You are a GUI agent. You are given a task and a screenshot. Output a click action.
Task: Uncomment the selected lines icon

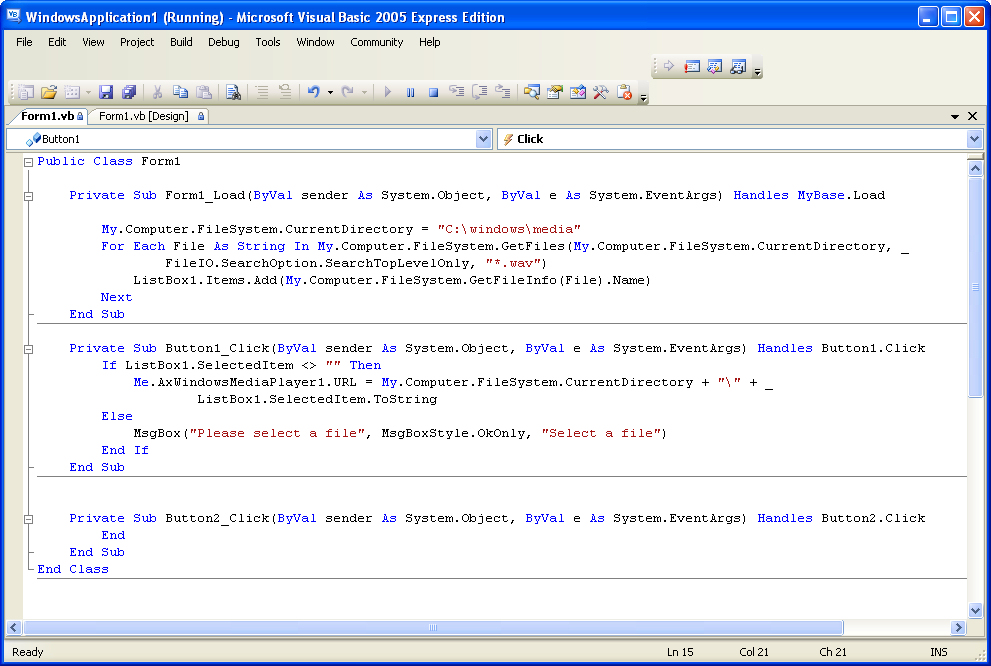tap(285, 92)
